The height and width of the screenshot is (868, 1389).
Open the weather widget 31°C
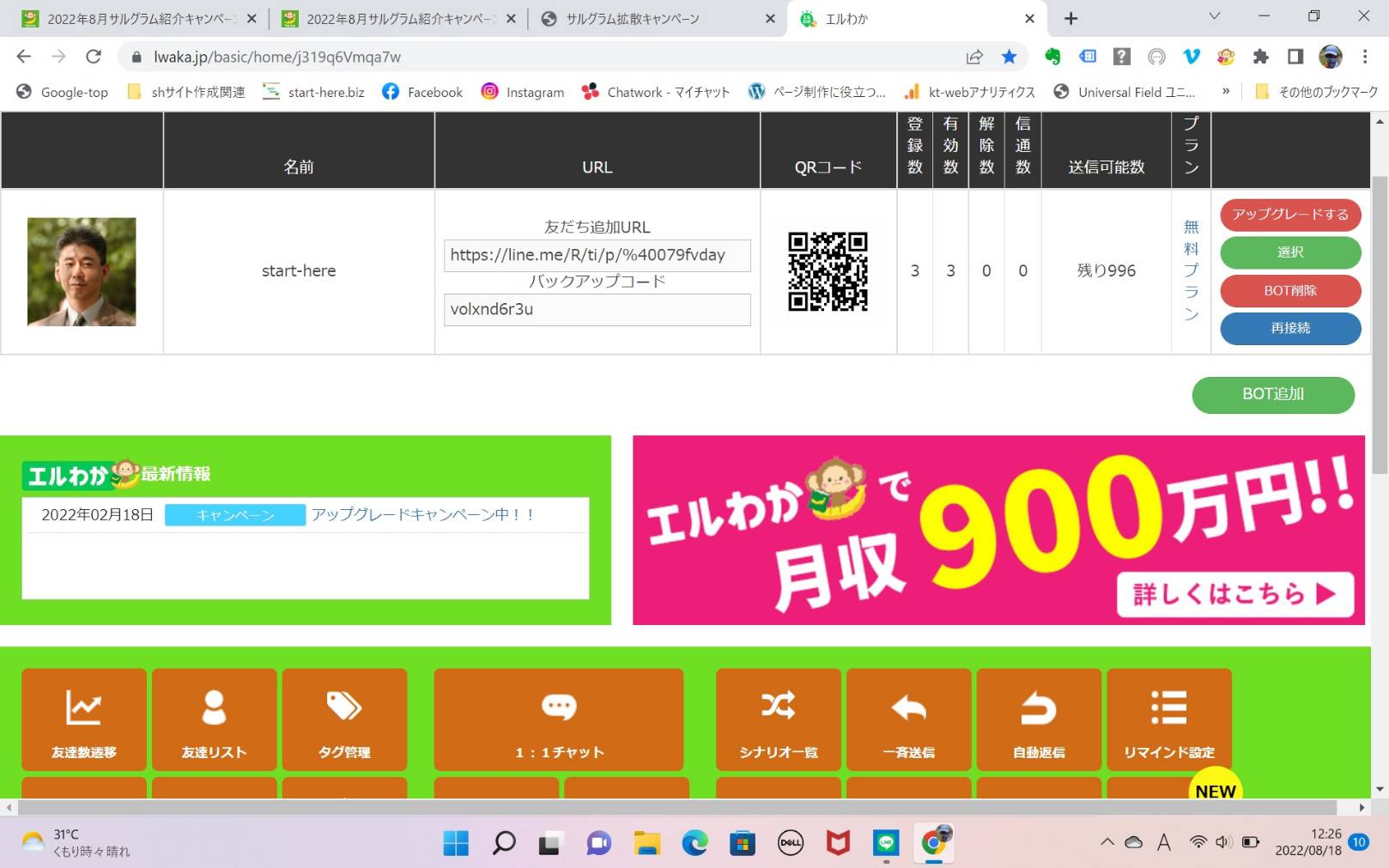(x=76, y=842)
